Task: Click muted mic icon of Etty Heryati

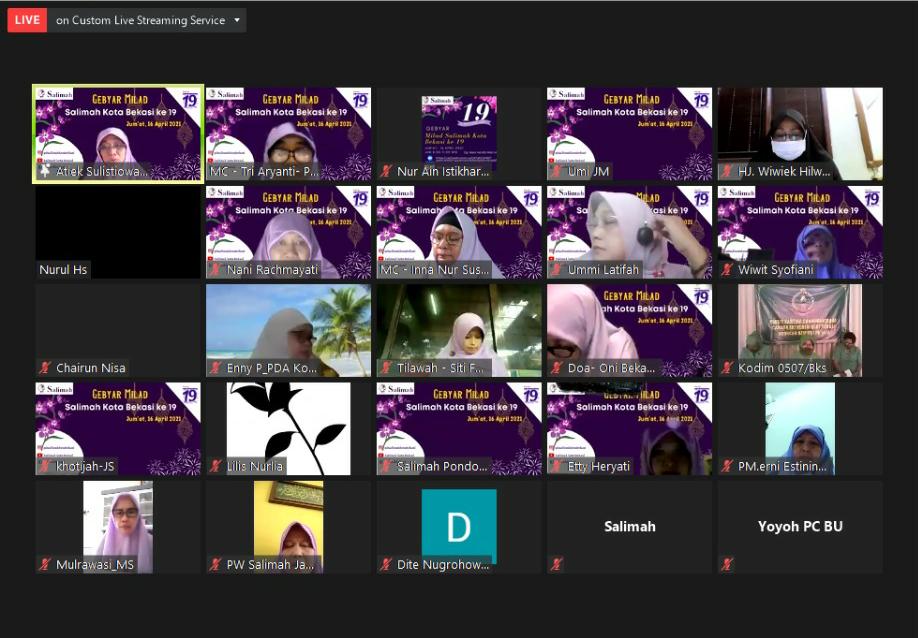Action: 556,467
